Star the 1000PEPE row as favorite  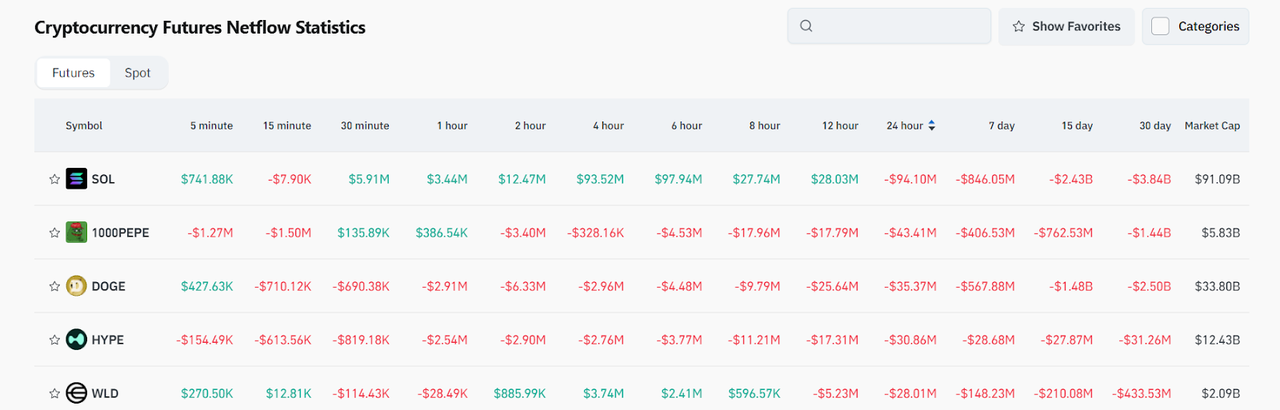[55, 233]
